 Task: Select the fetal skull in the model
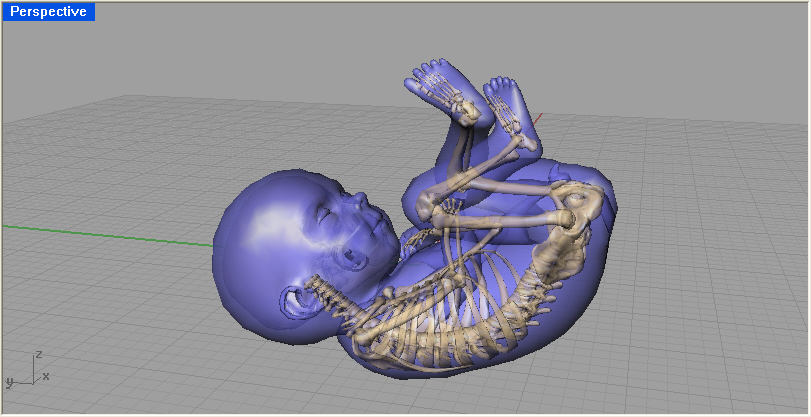[305, 255]
